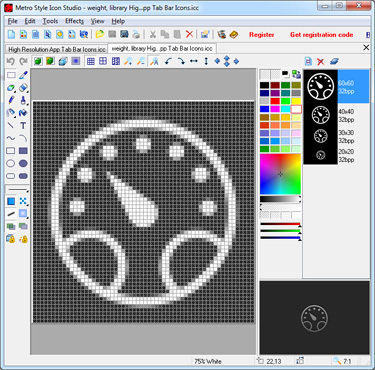This screenshot has height=370, width=375.
Task: Click the Undo arrow icon
Action: pyautogui.click(x=11, y=61)
